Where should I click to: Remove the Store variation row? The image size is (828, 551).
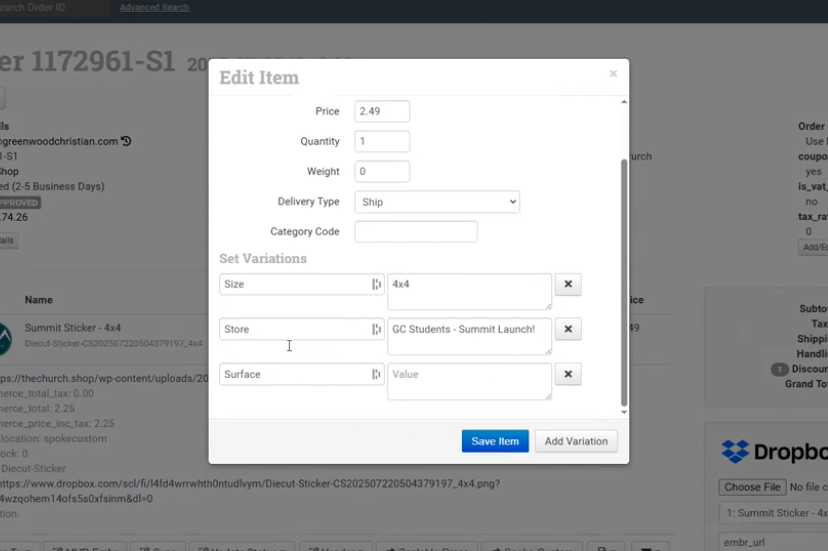point(567,329)
